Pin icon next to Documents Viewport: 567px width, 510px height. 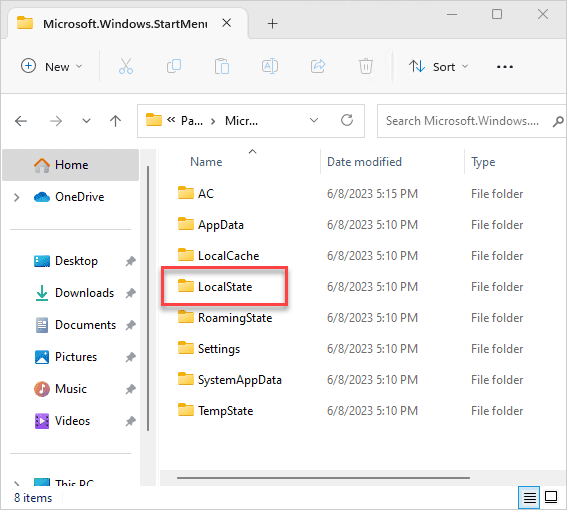click(x=131, y=325)
